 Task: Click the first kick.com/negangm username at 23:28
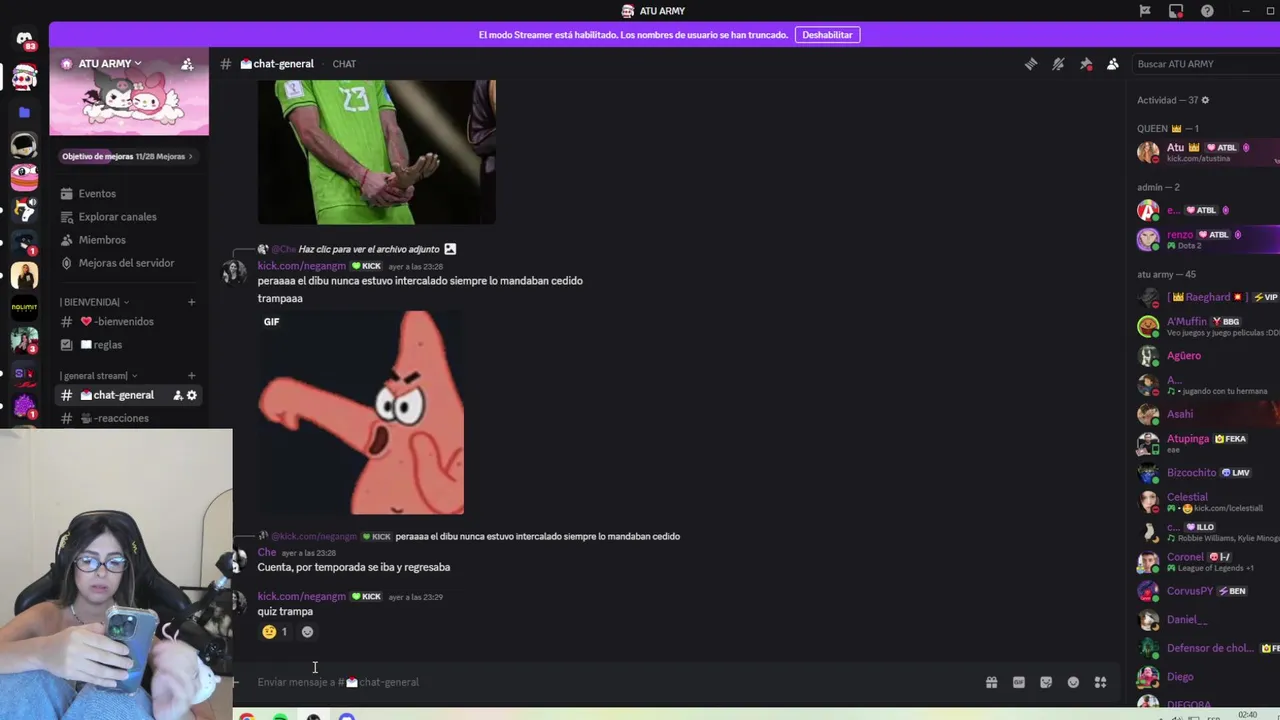301,266
